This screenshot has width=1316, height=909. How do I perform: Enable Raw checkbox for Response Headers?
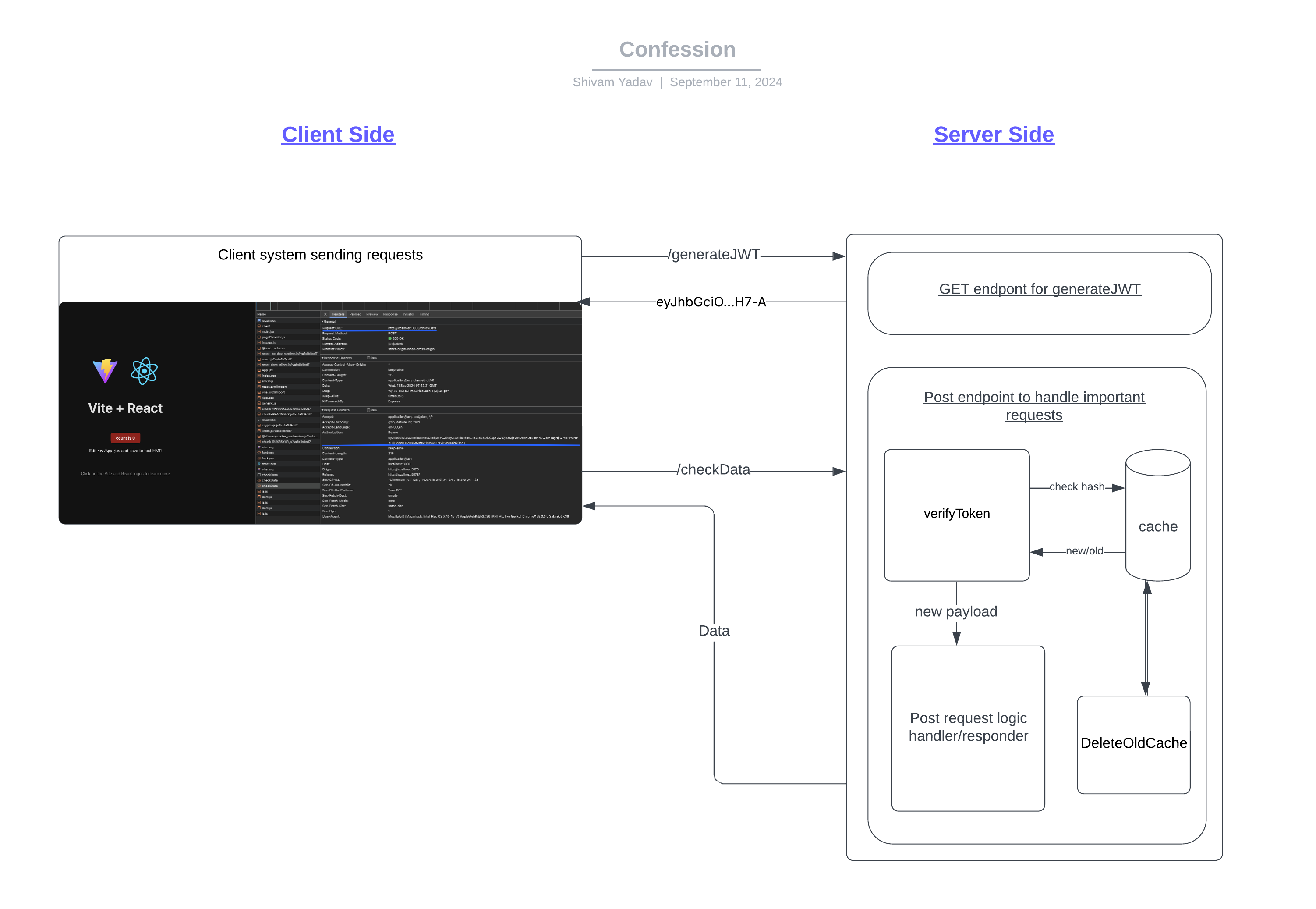click(369, 358)
